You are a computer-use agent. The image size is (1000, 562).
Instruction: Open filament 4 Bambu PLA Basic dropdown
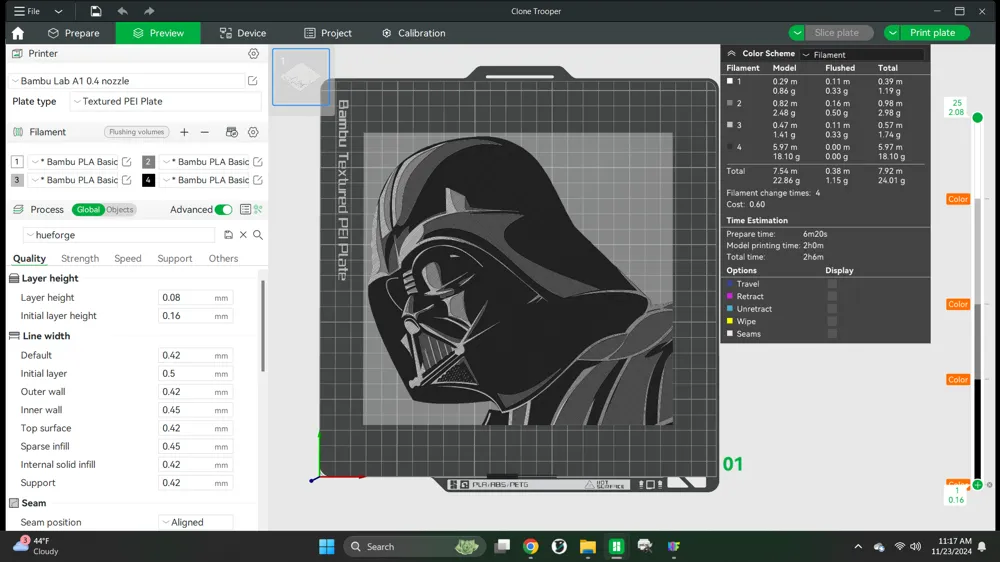pyautogui.click(x=205, y=180)
